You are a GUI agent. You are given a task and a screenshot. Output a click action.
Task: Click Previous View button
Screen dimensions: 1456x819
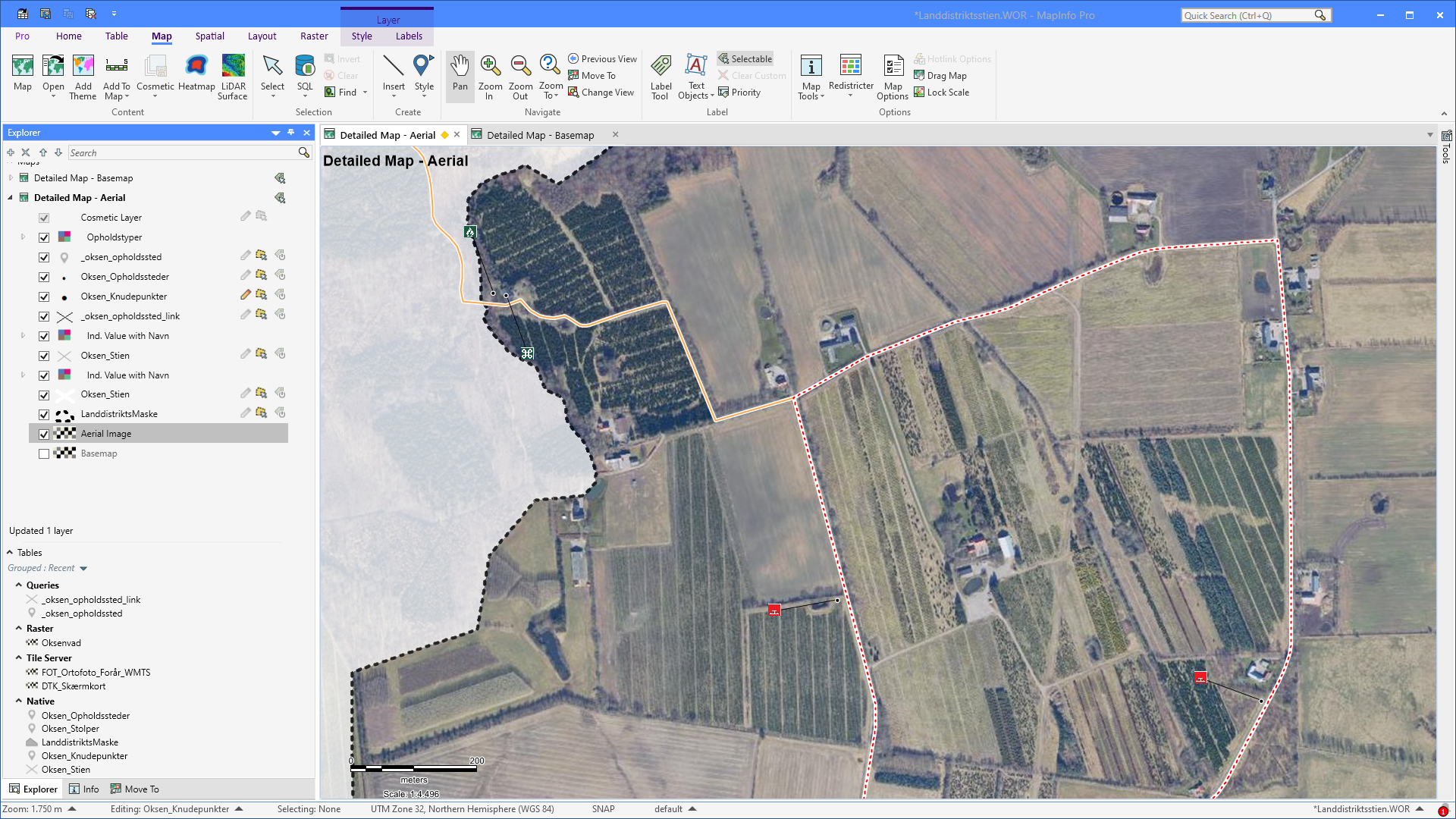pos(603,58)
